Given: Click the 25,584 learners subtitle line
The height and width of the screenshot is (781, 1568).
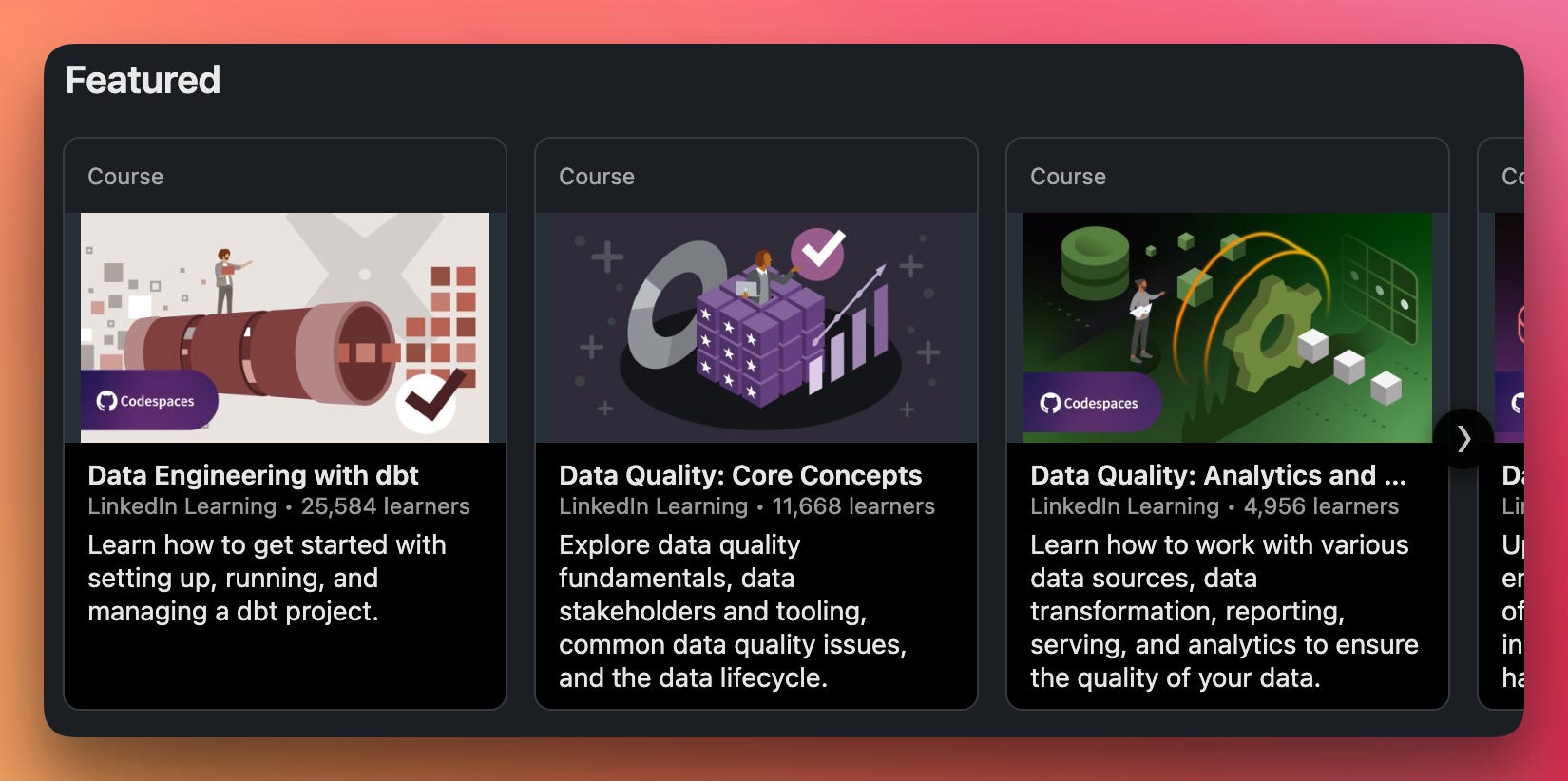Looking at the screenshot, I should point(278,506).
